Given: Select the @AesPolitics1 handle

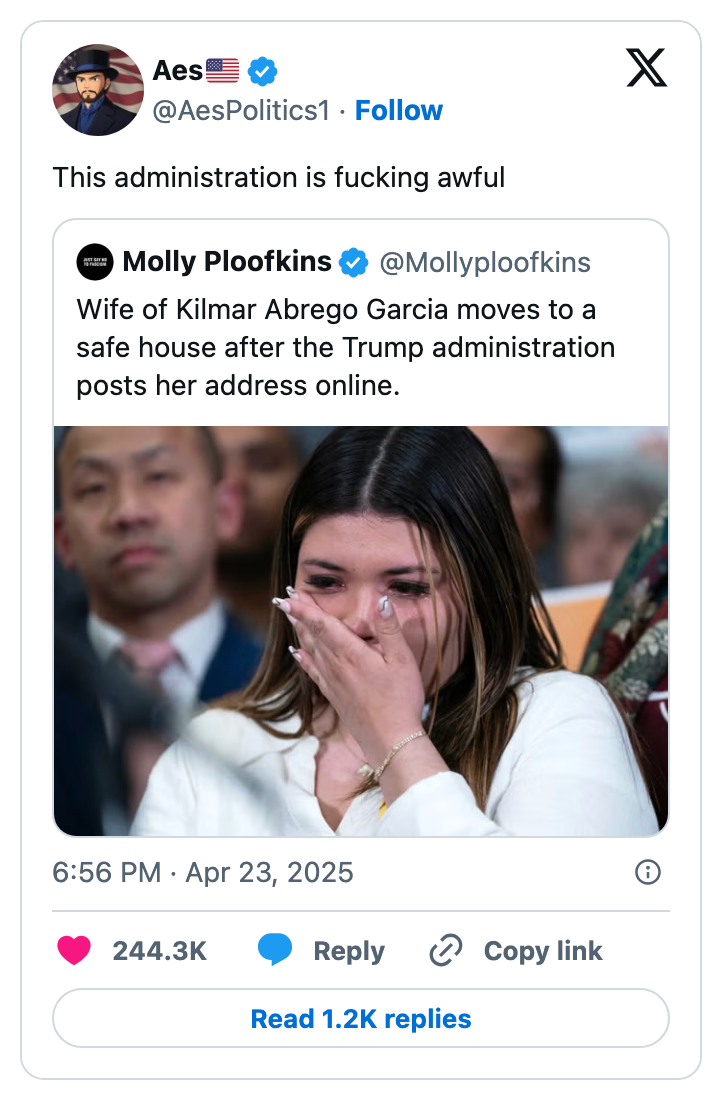Looking at the screenshot, I should (x=239, y=111).
